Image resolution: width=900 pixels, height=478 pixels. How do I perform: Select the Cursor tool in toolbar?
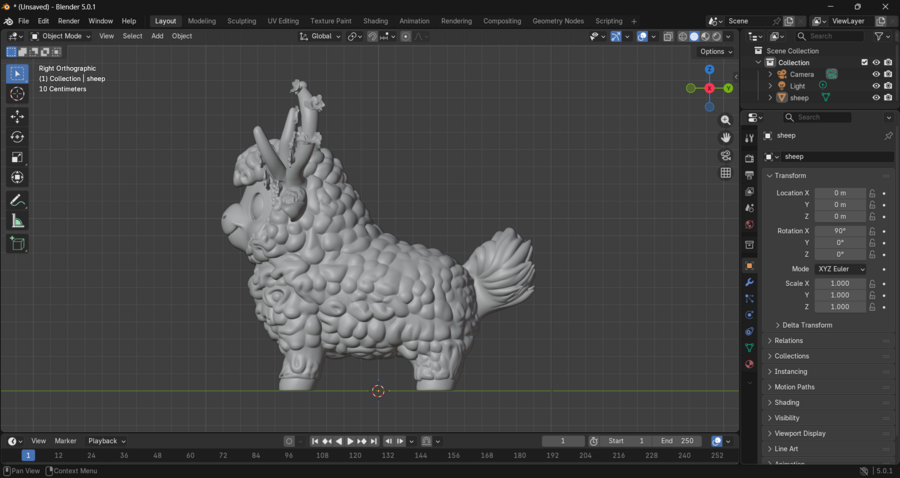coord(17,94)
